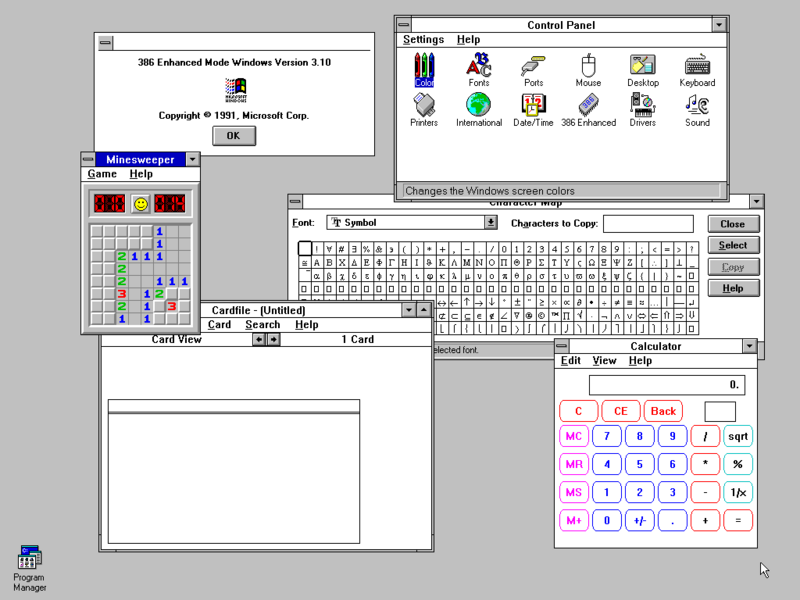Click the Characters to Copy field

648,223
